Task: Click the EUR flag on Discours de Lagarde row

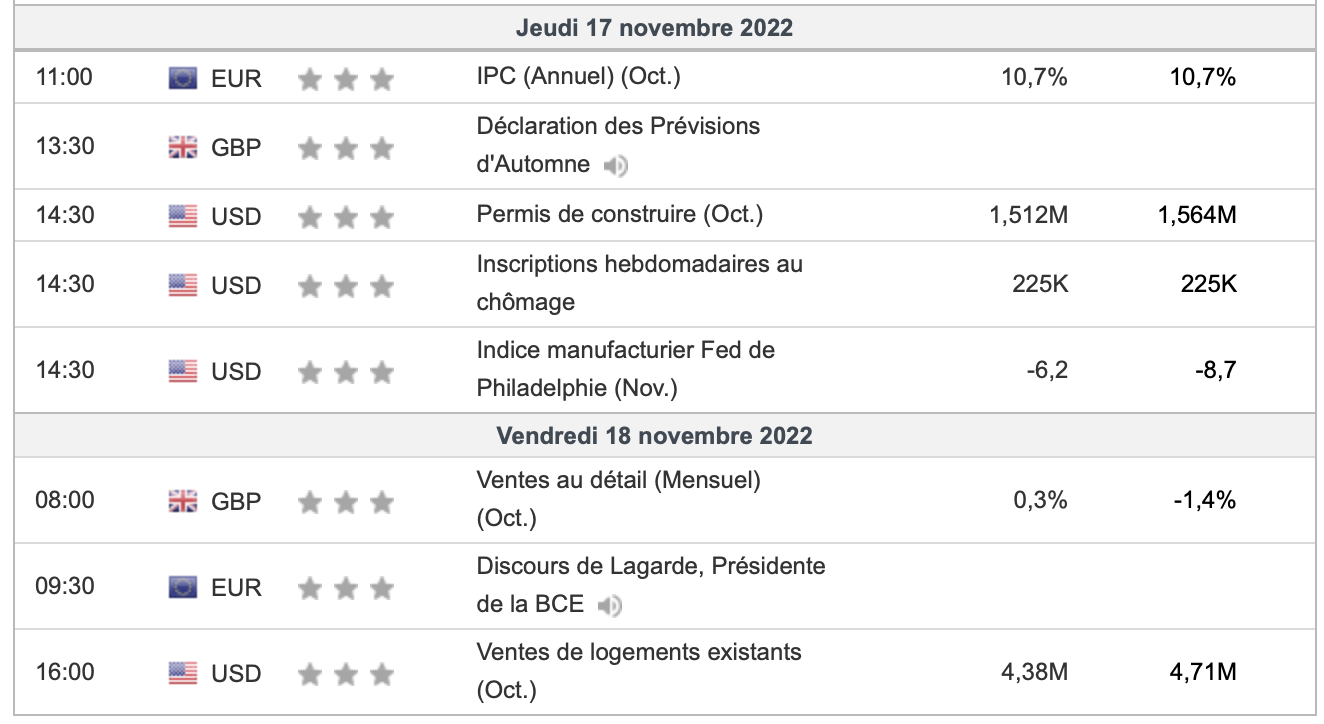Action: tap(183, 587)
